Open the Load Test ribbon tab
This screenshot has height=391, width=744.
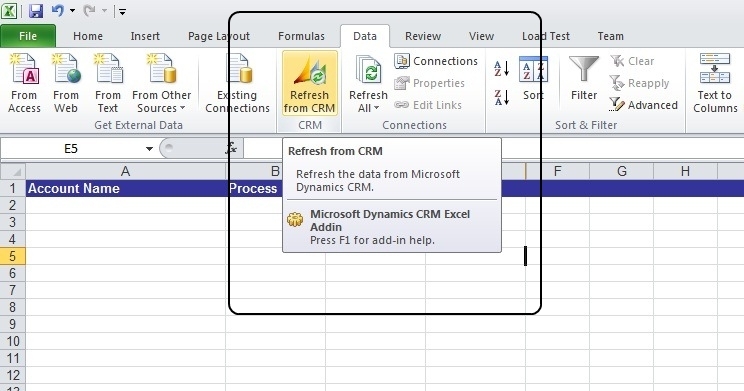pyautogui.click(x=546, y=36)
